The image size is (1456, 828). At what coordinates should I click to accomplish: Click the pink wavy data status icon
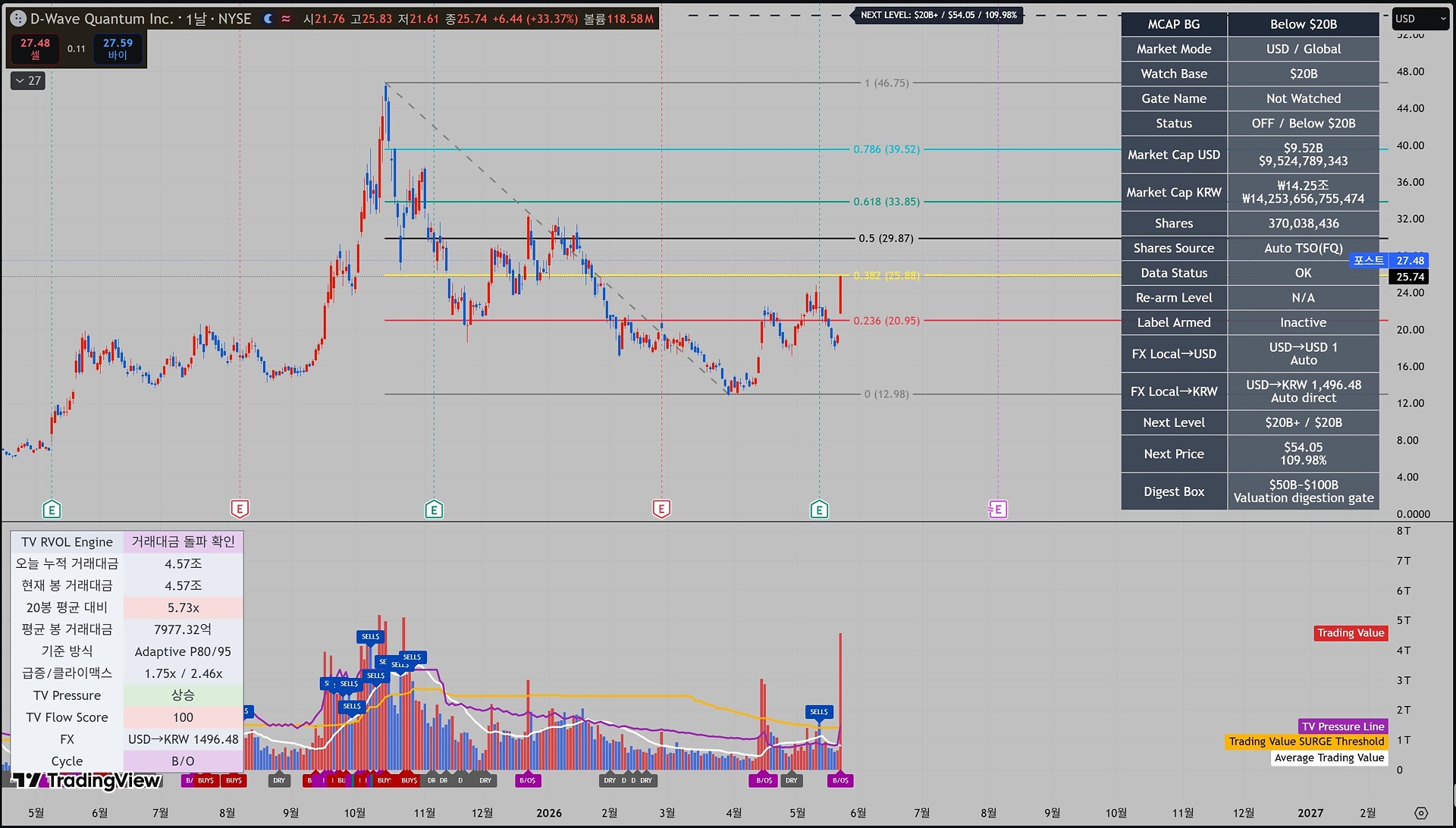(286, 19)
